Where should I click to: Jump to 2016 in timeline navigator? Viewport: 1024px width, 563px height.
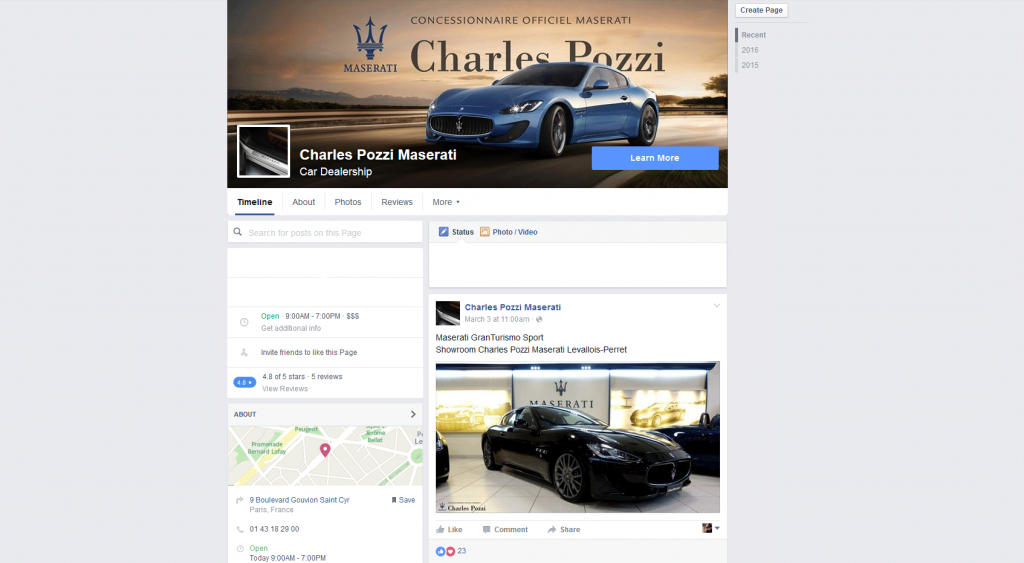pos(750,50)
